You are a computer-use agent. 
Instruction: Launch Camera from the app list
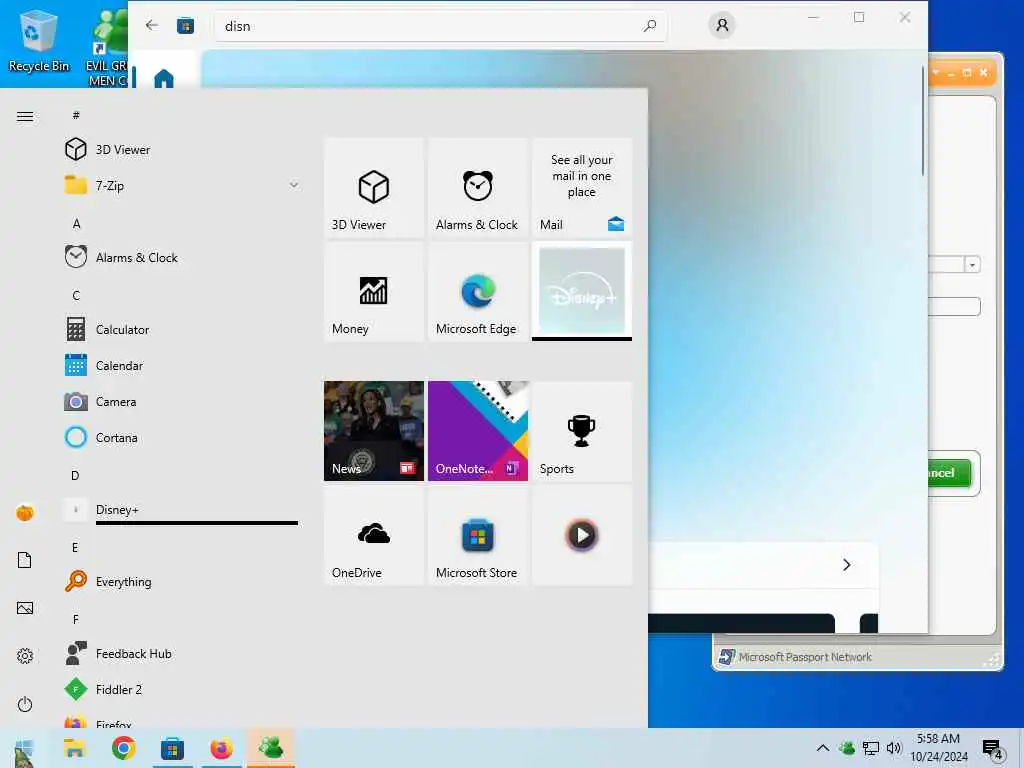click(x=181, y=402)
